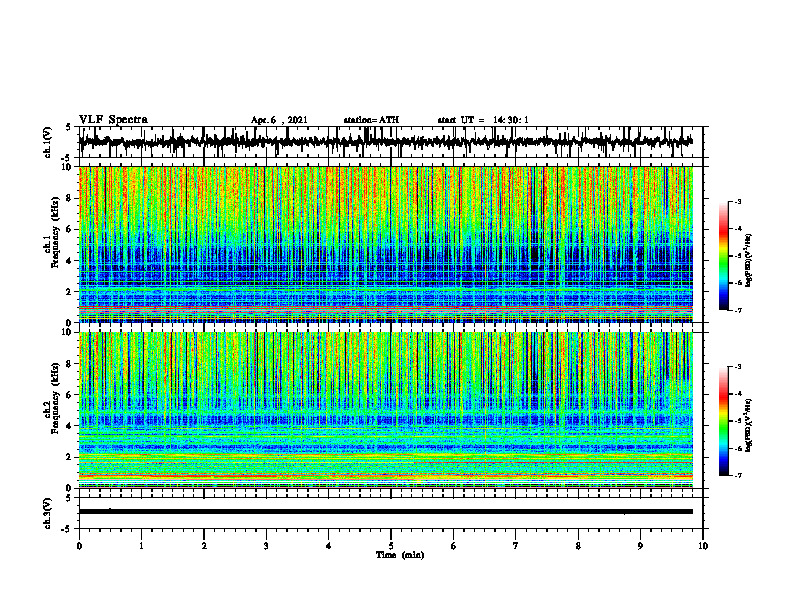
Task: Click the time axis tick label "5"
Action: point(391,546)
